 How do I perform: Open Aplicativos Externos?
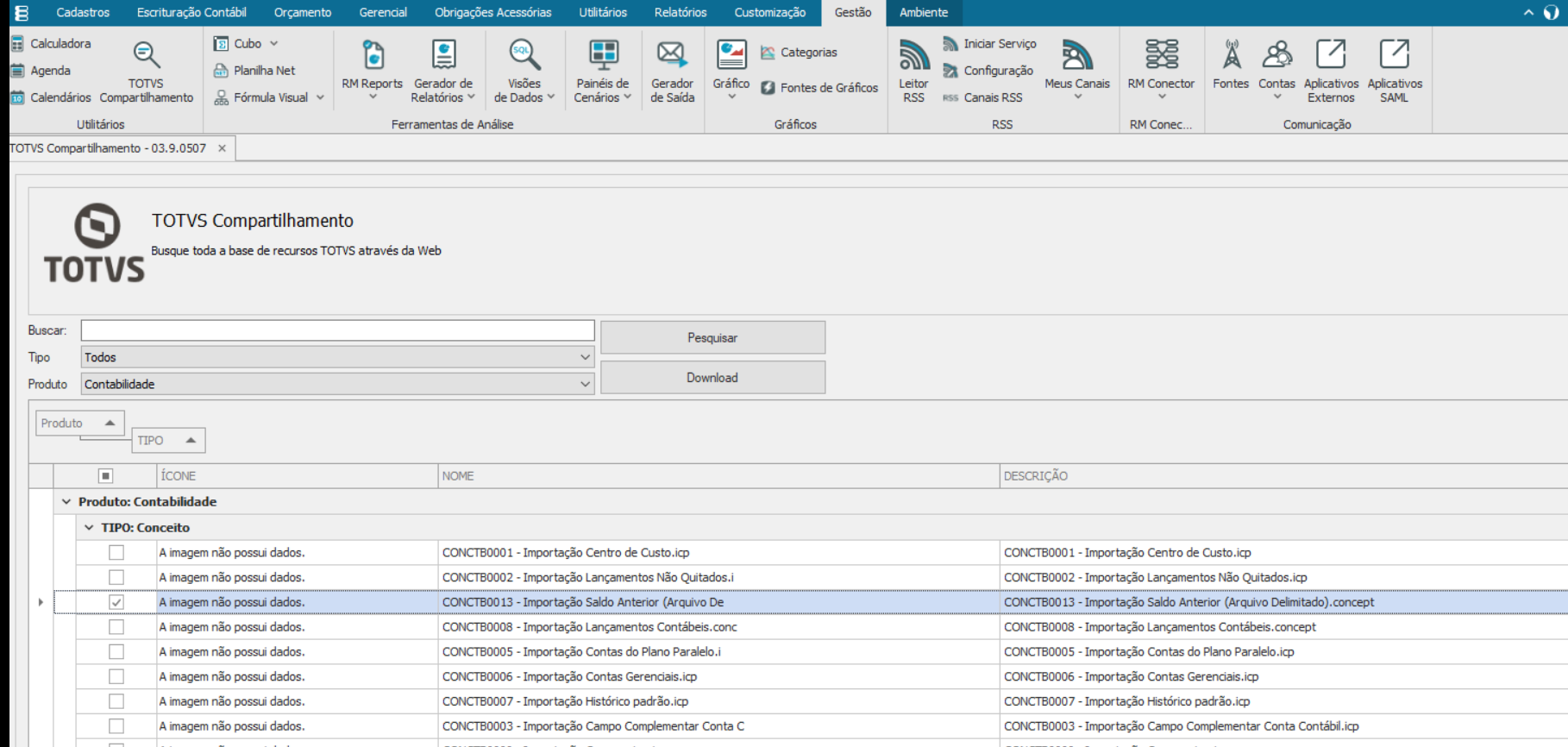1331,71
